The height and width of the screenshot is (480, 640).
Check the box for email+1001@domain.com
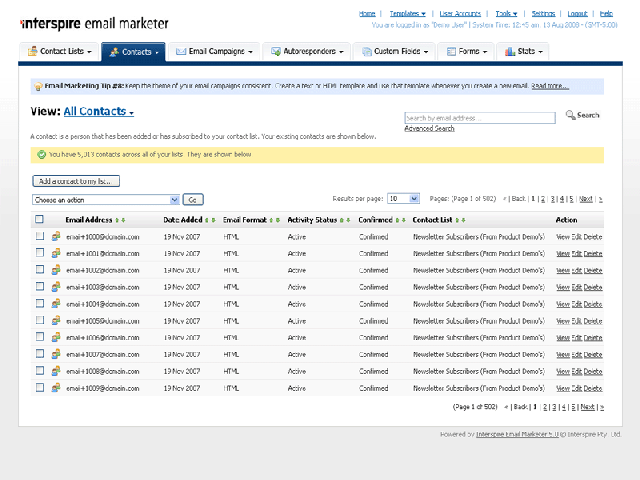(40, 253)
